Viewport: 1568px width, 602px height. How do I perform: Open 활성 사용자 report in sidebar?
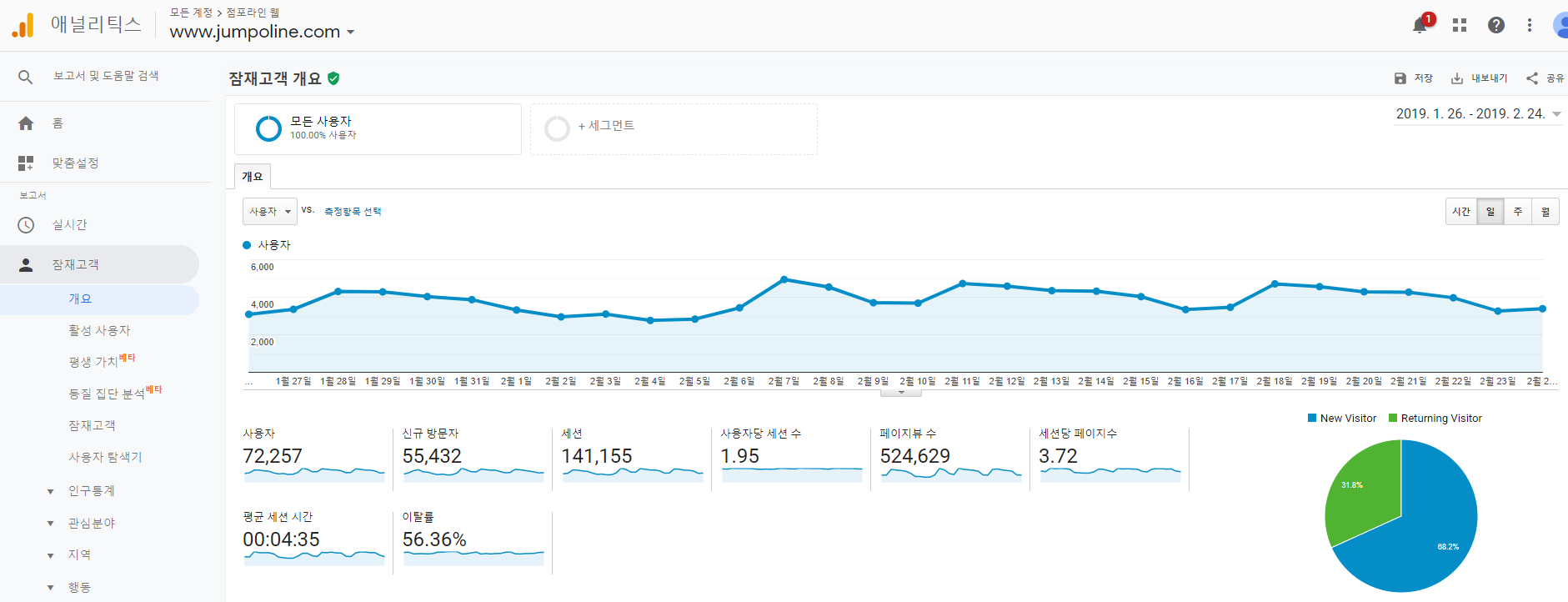pos(99,330)
